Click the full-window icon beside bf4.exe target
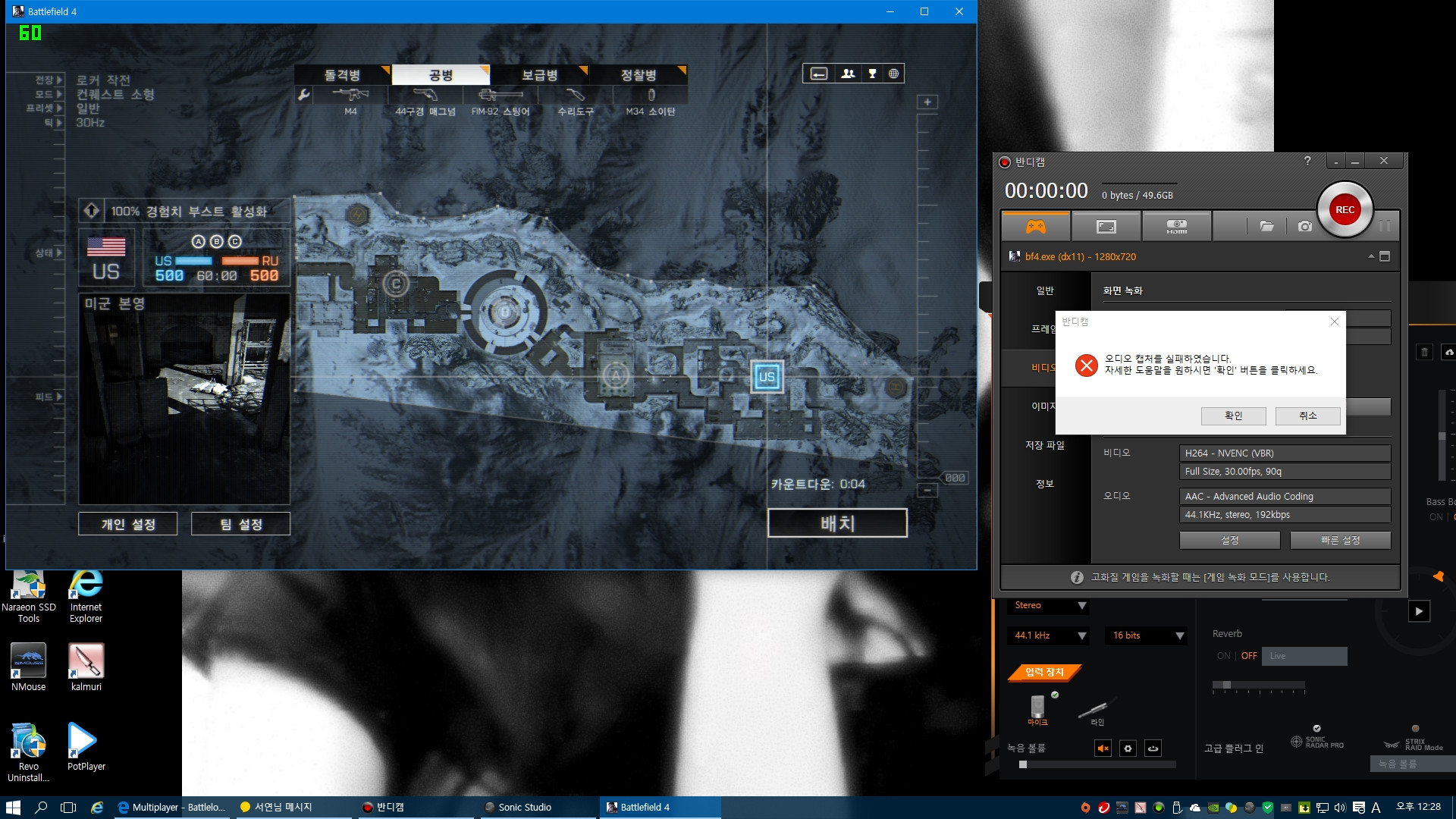The height and width of the screenshot is (819, 1456). (x=1385, y=256)
